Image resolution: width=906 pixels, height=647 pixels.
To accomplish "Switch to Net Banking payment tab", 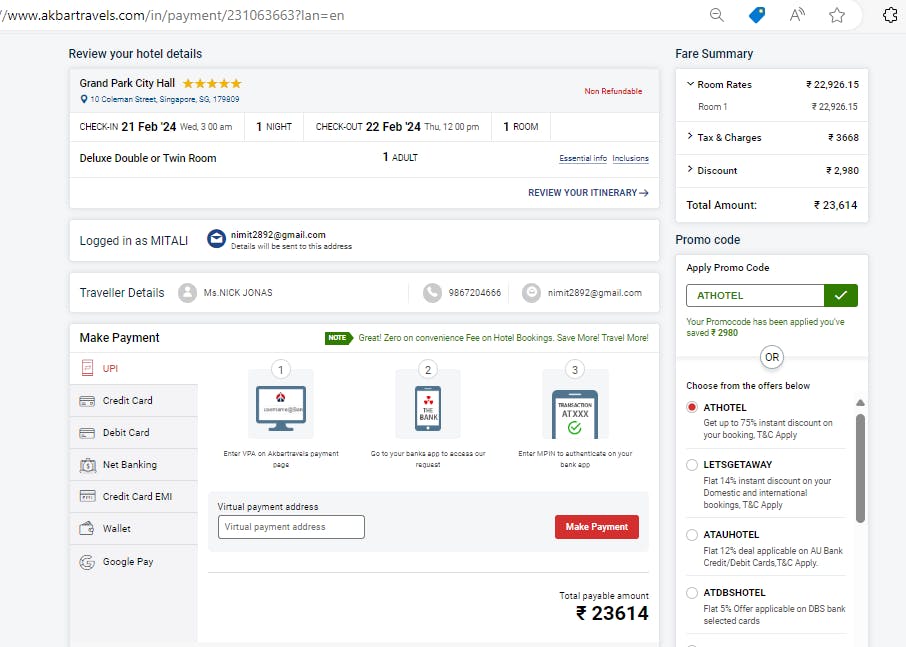I will click(133, 464).
